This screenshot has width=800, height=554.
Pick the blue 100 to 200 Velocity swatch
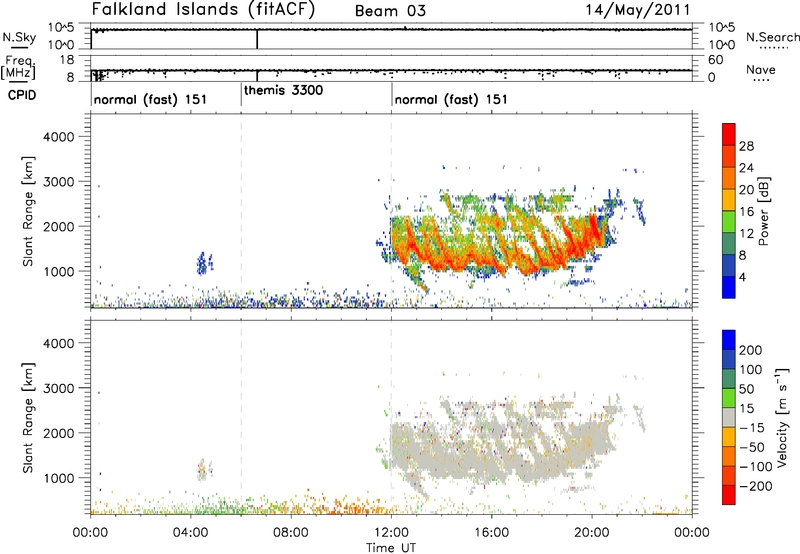point(729,359)
